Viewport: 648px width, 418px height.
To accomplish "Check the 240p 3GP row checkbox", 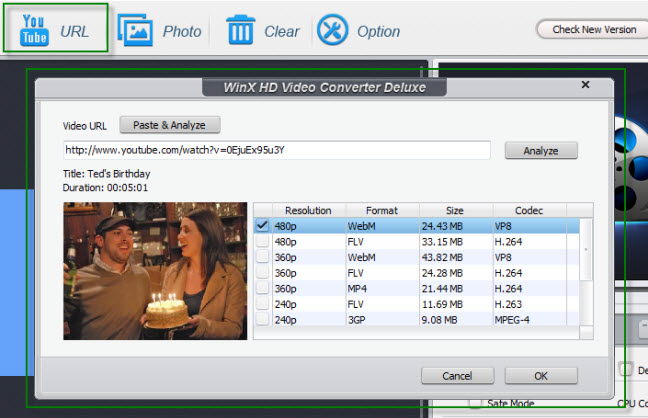I will click(x=262, y=319).
